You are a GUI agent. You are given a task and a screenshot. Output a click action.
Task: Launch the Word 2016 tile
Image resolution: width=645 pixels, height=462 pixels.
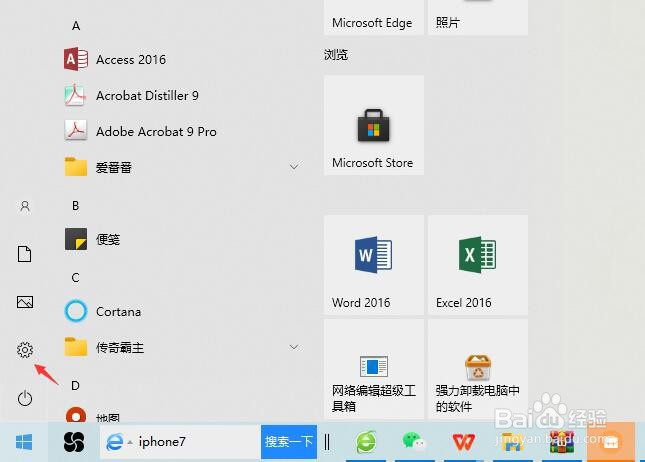pyautogui.click(x=374, y=265)
